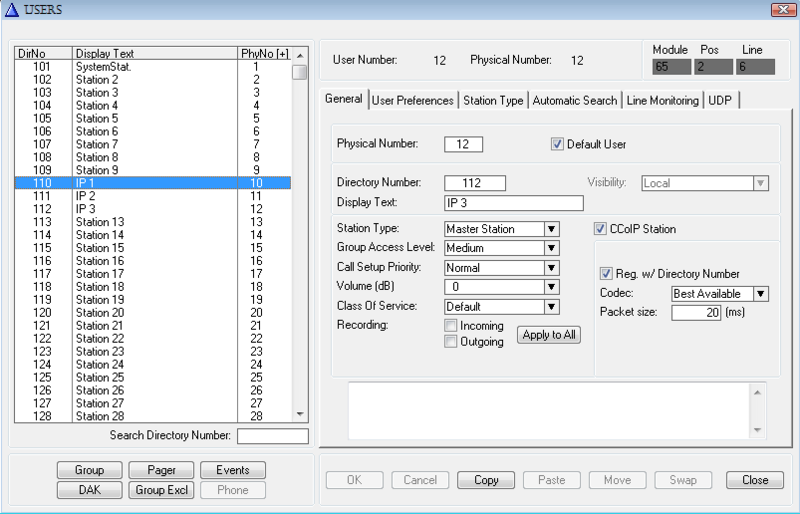Viewport: 800px width, 514px height.
Task: Open the Class Of Service dropdown
Action: click(x=551, y=307)
